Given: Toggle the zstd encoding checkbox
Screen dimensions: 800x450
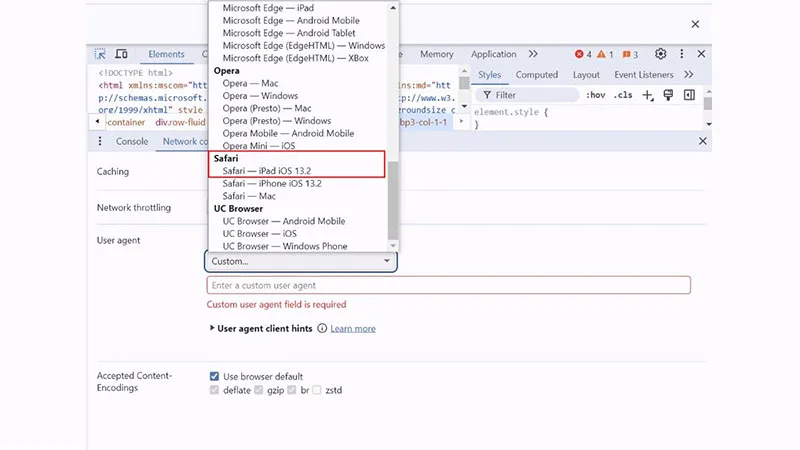Looking at the screenshot, I should (317, 390).
